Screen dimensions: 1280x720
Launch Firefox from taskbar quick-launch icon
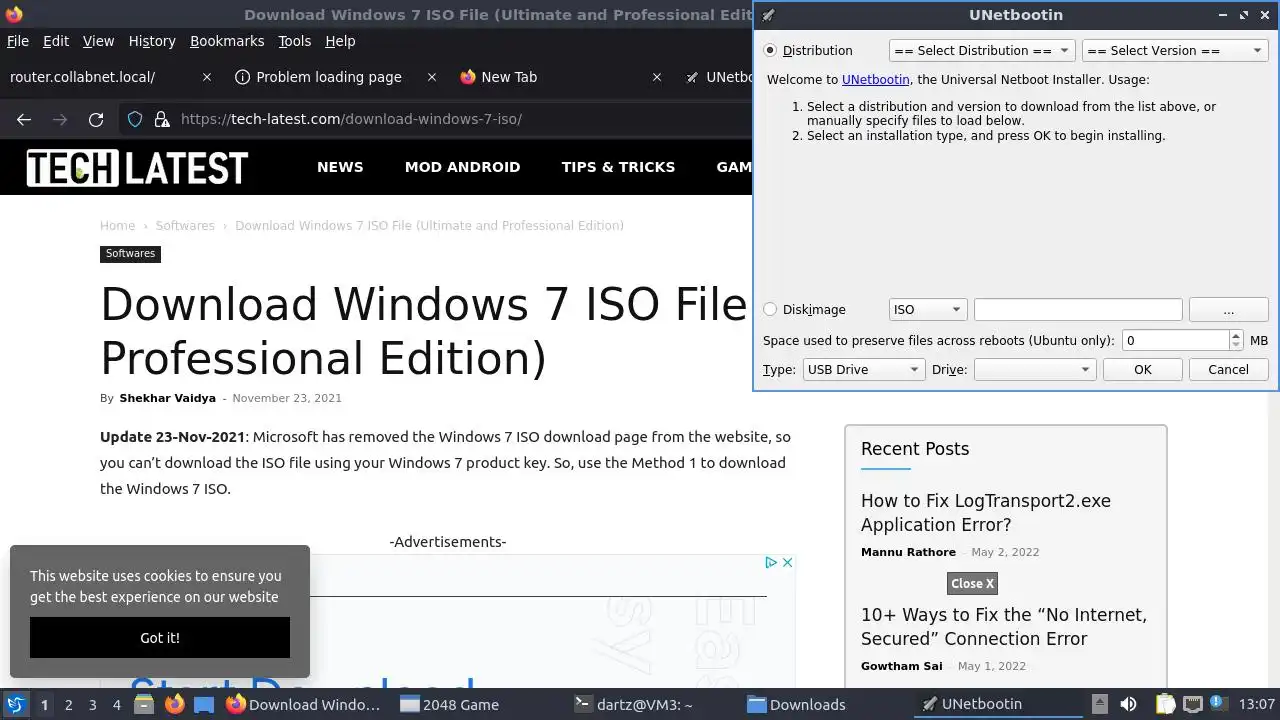174,704
